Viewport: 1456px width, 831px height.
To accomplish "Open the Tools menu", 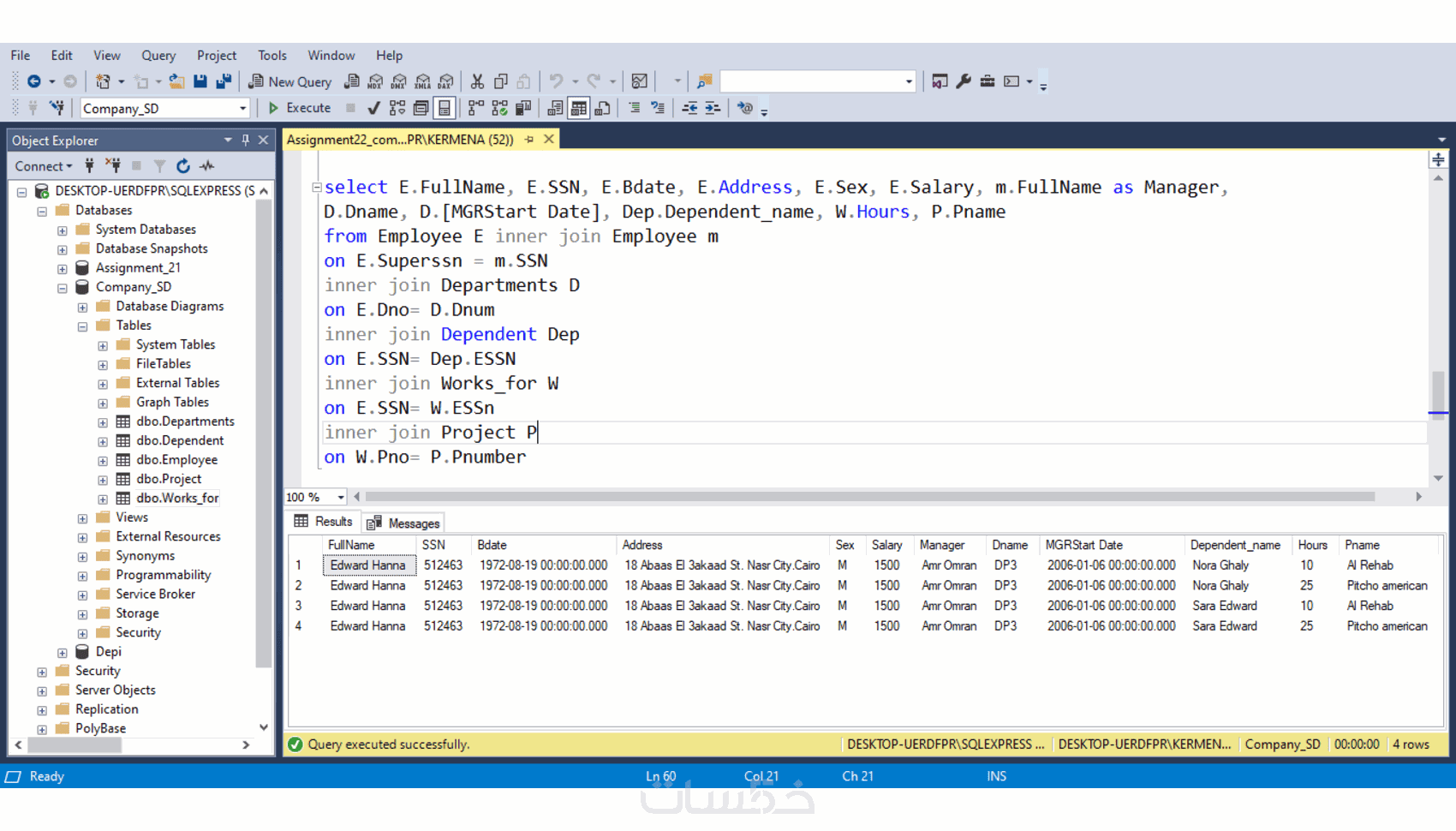I will 272,55.
